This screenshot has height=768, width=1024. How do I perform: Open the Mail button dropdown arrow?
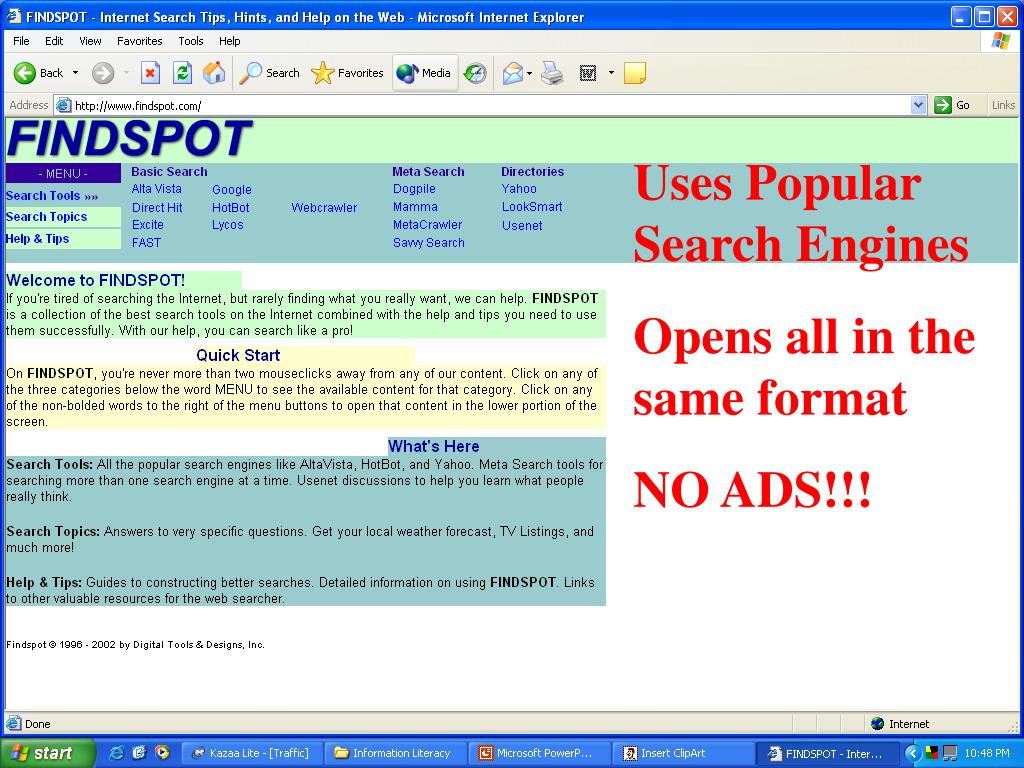pos(530,73)
